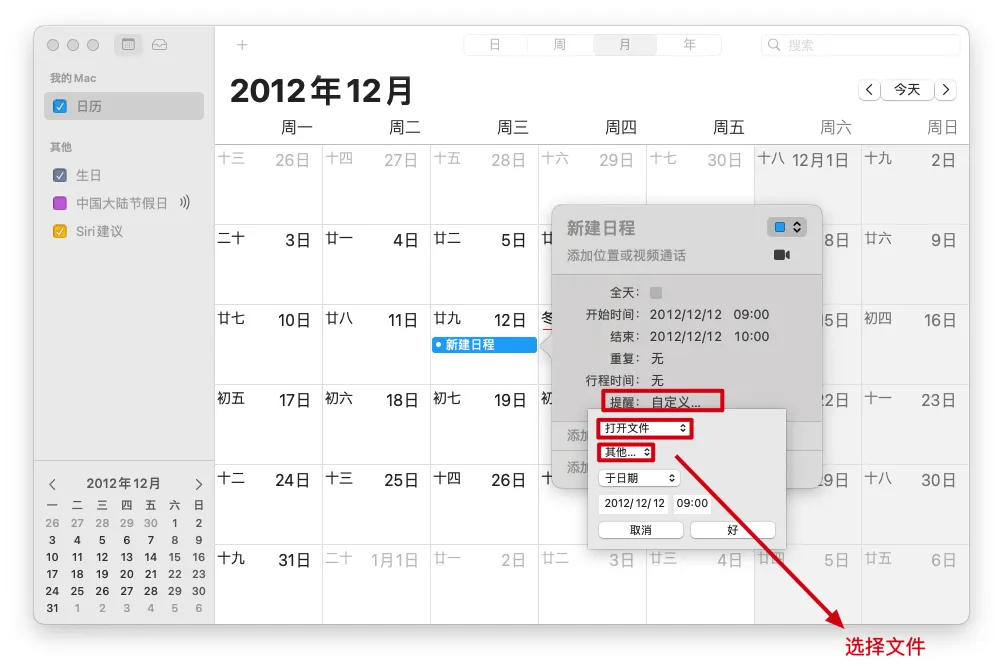Open the event calendar color picker
Image resolution: width=1003 pixels, height=666 pixels.
[x=786, y=227]
